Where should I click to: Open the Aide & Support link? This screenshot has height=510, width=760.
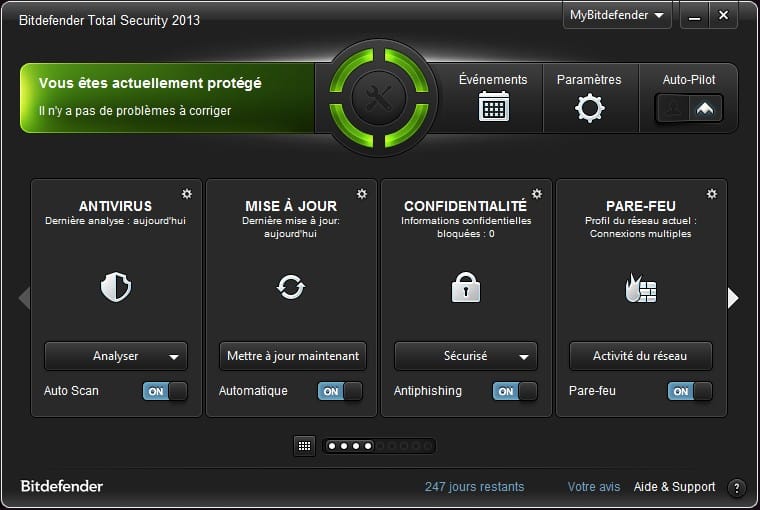[674, 487]
